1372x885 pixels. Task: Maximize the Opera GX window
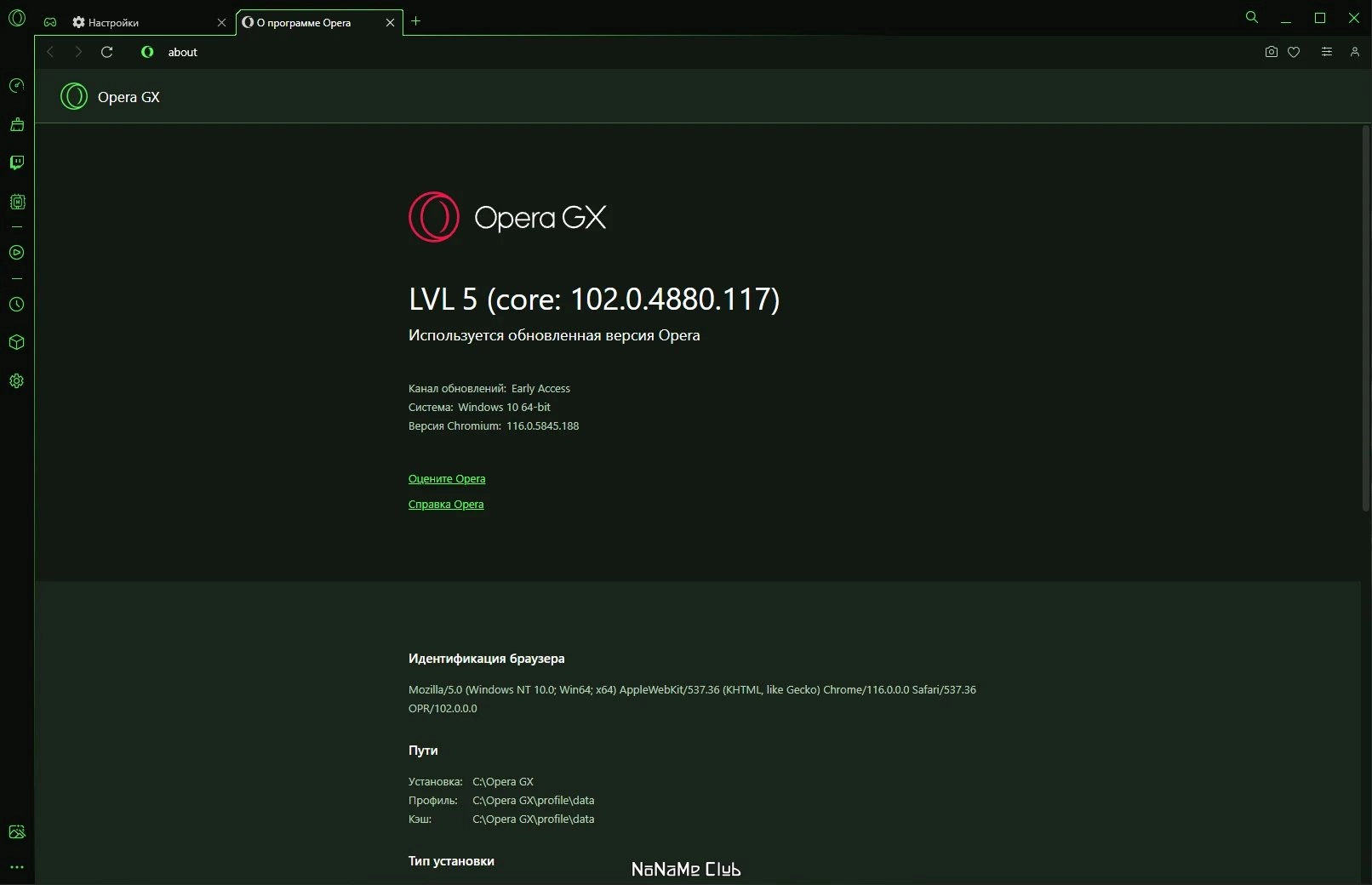(x=1320, y=18)
